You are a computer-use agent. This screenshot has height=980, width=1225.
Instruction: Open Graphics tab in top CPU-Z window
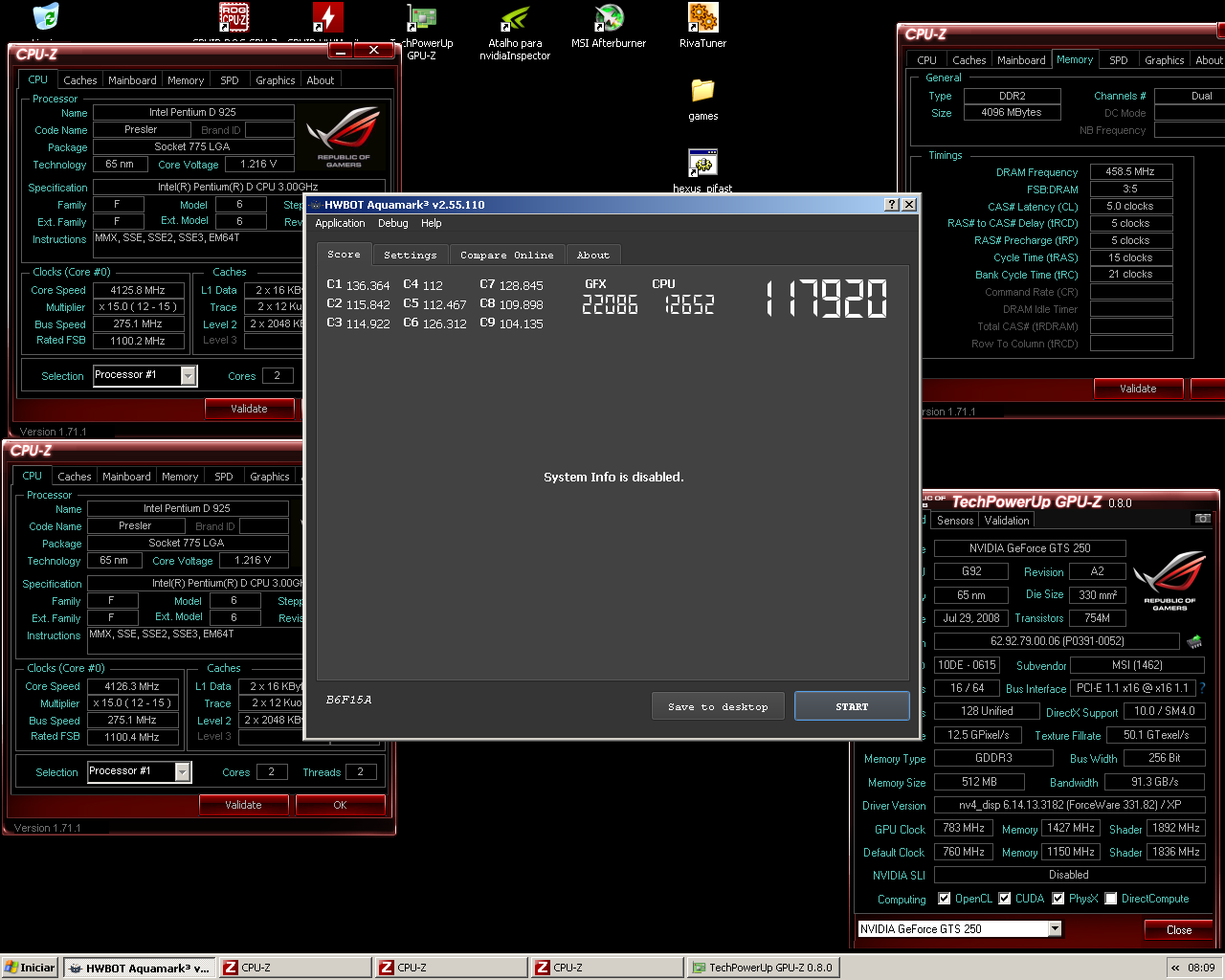click(276, 80)
